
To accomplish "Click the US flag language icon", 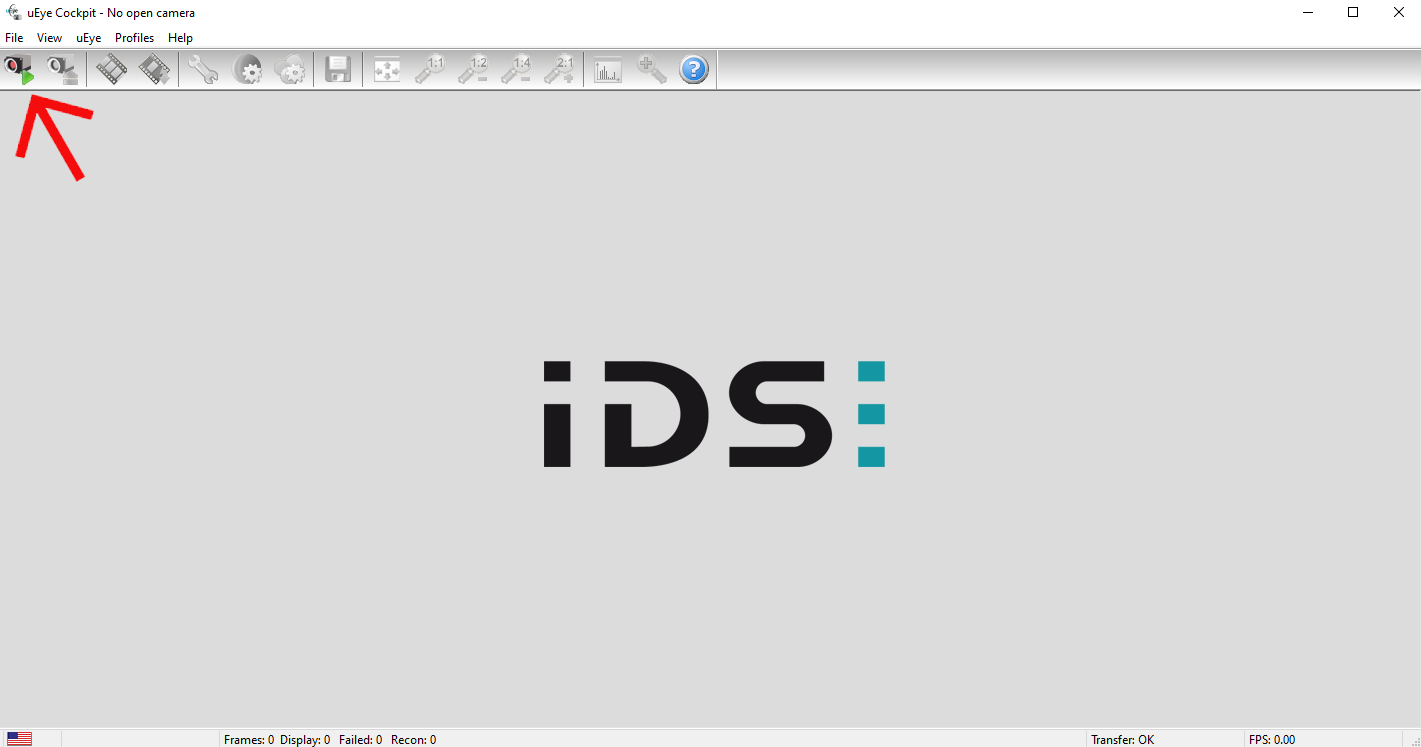I will (x=19, y=739).
